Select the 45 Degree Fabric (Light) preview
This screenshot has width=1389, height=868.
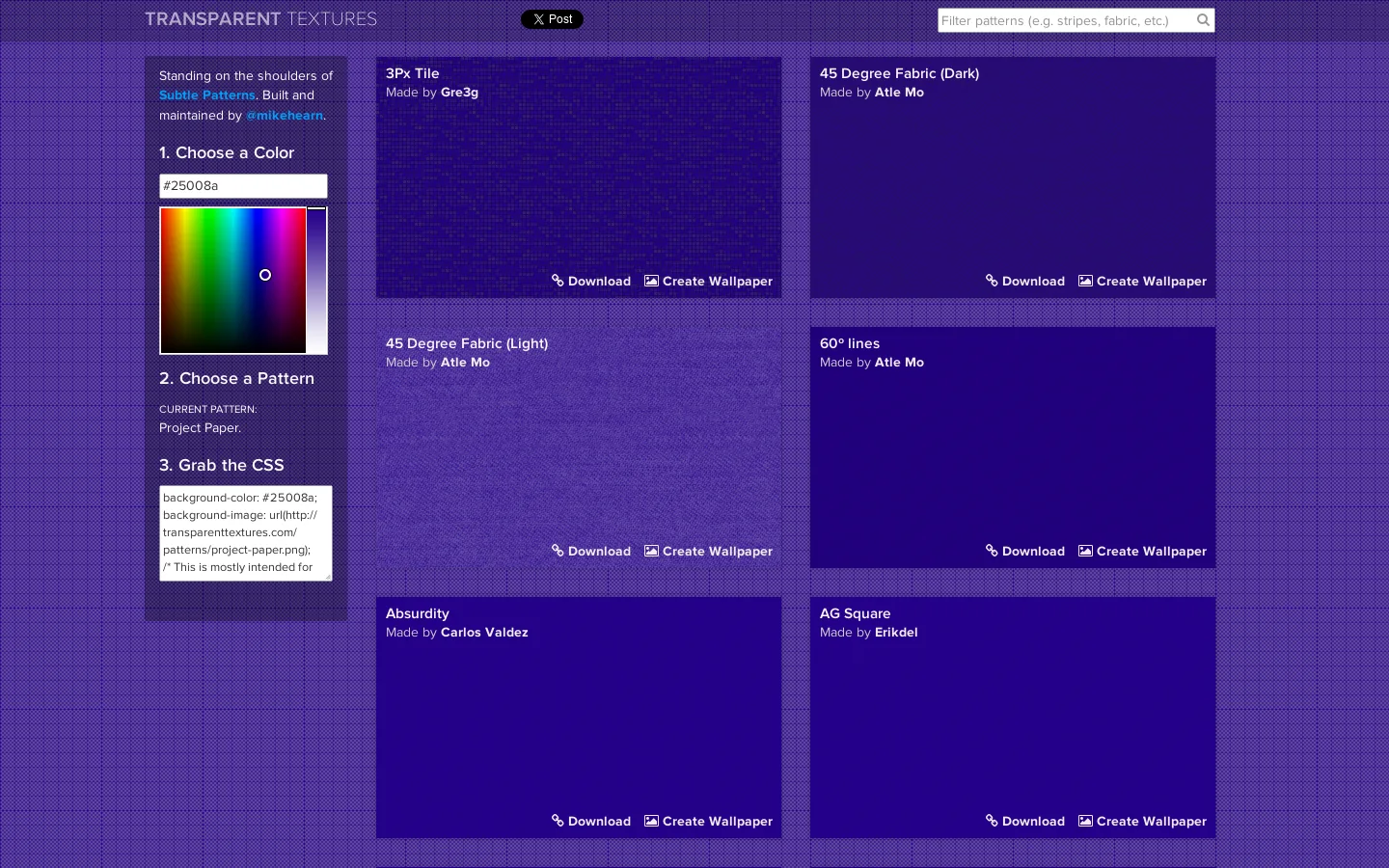click(x=579, y=448)
